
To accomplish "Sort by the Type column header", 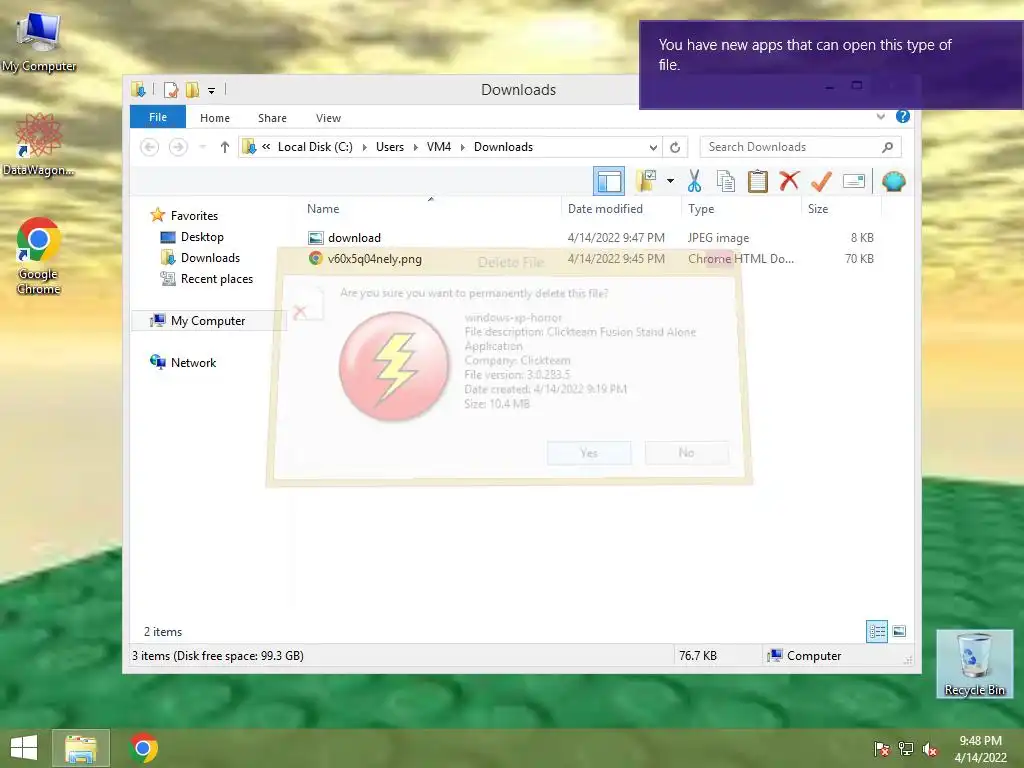I will click(741, 208).
